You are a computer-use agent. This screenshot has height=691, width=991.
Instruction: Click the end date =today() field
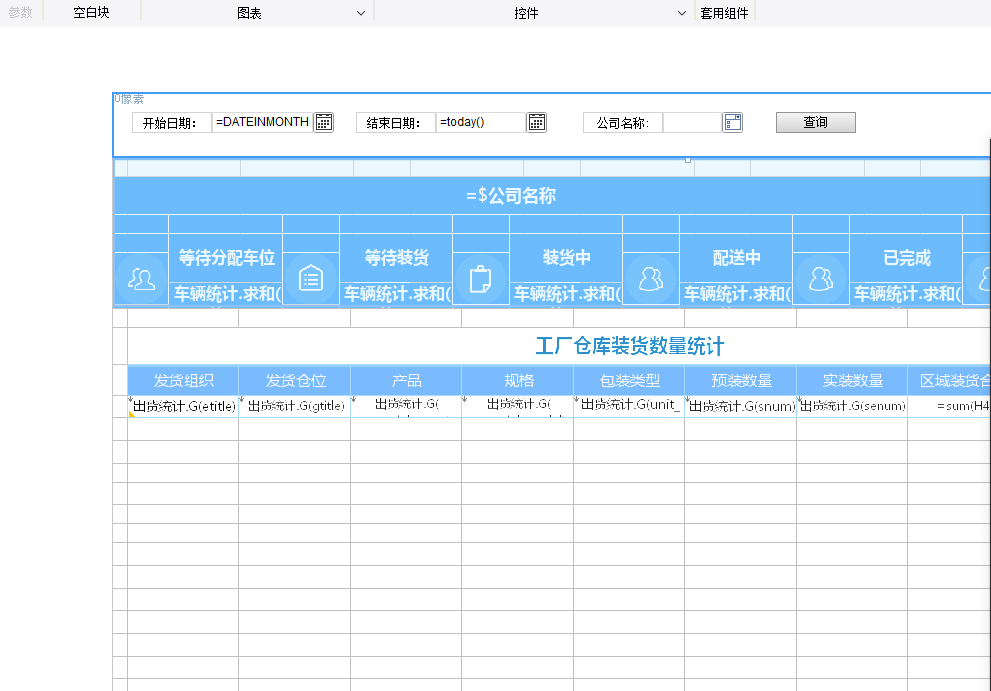click(x=480, y=122)
